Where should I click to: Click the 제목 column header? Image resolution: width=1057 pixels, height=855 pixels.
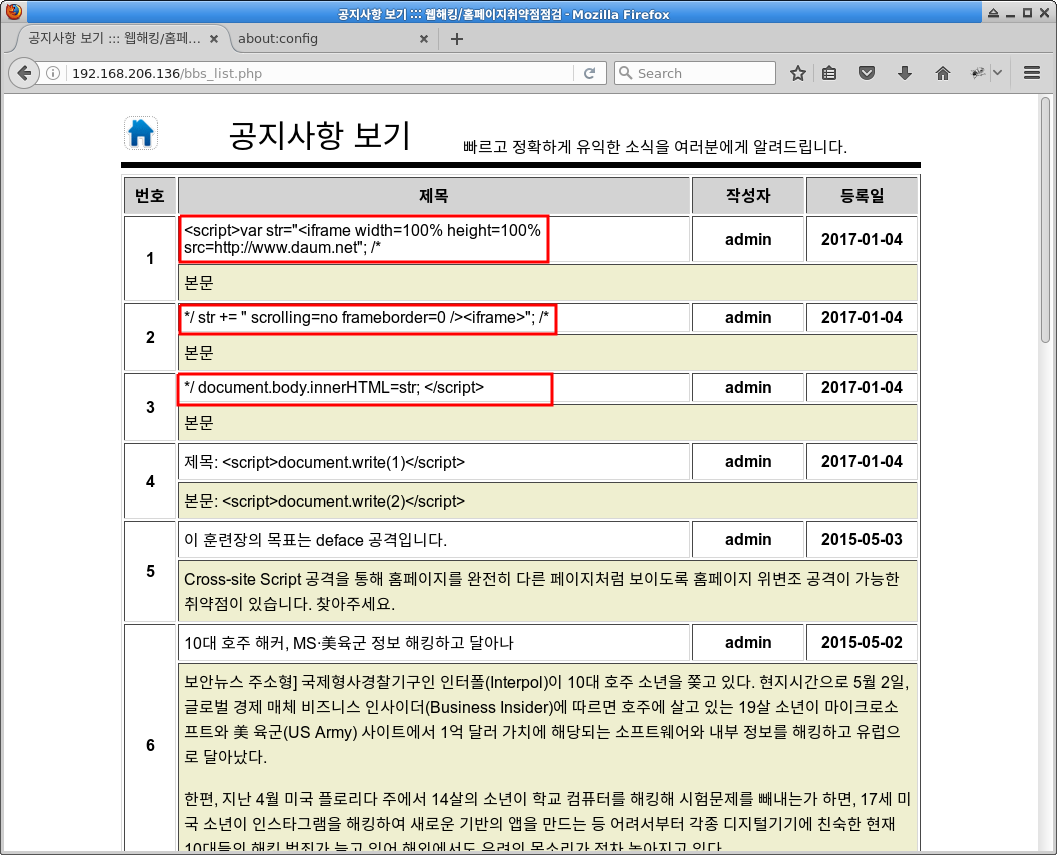pyautogui.click(x=433, y=196)
